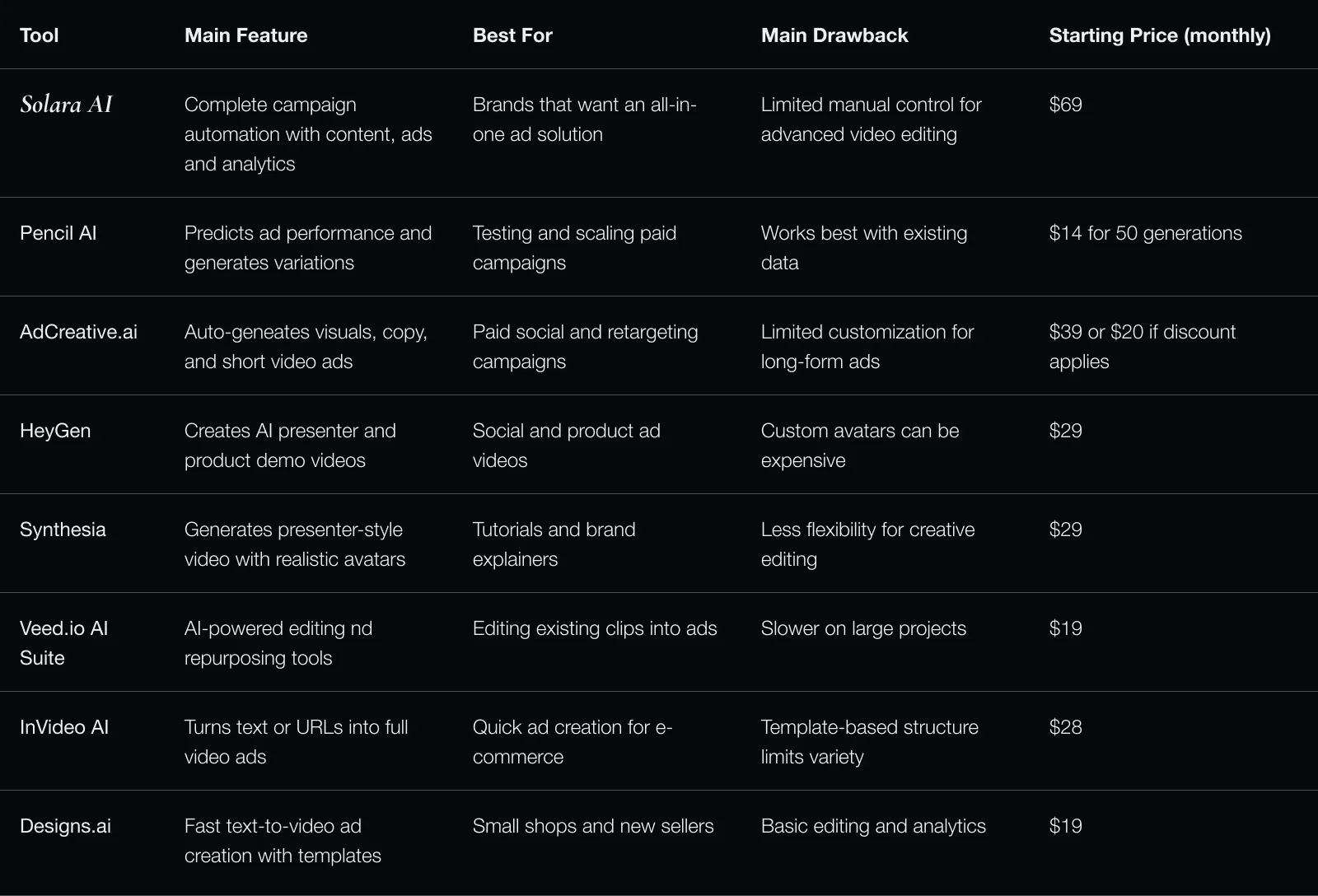Select the Pencil AI tool name
The height and width of the screenshot is (896, 1318).
click(x=58, y=233)
